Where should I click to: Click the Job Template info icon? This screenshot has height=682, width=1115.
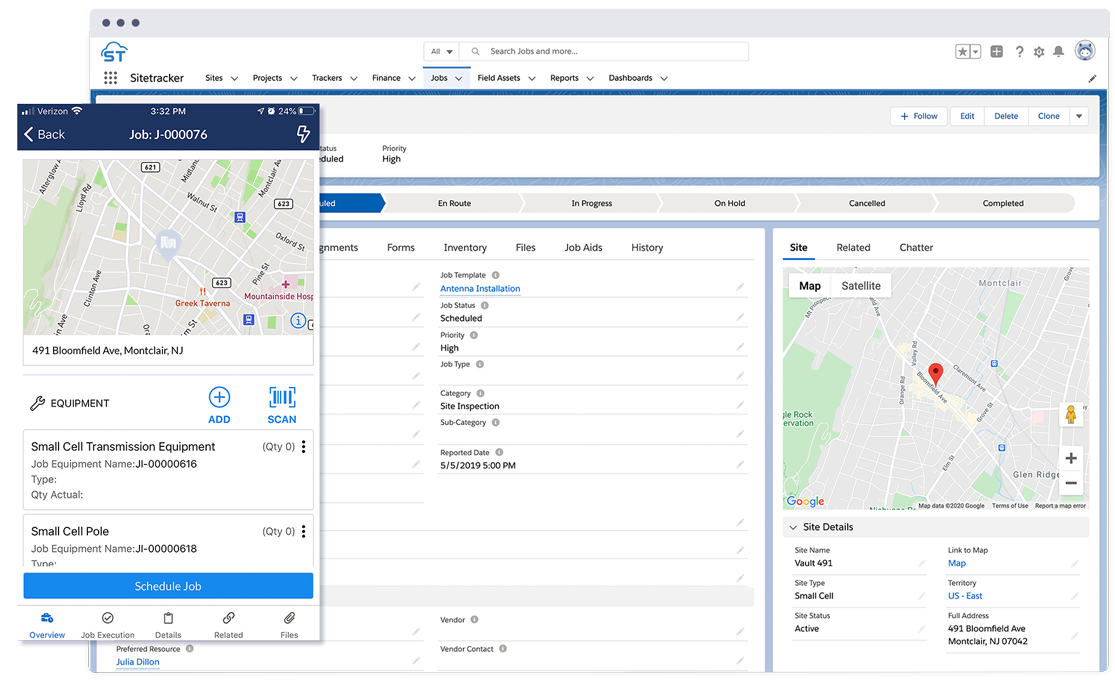pyautogui.click(x=496, y=275)
